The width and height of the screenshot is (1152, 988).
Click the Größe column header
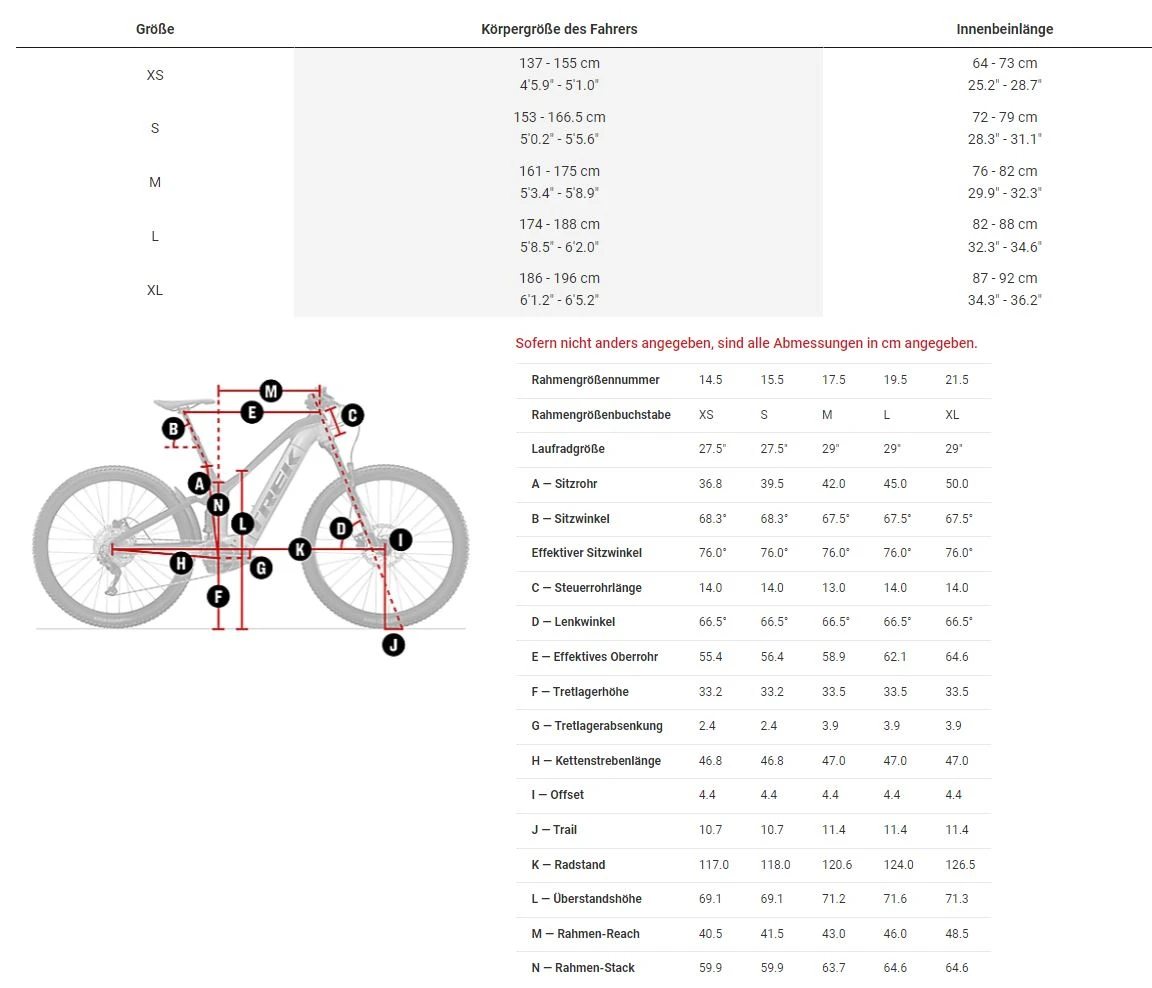tap(155, 29)
